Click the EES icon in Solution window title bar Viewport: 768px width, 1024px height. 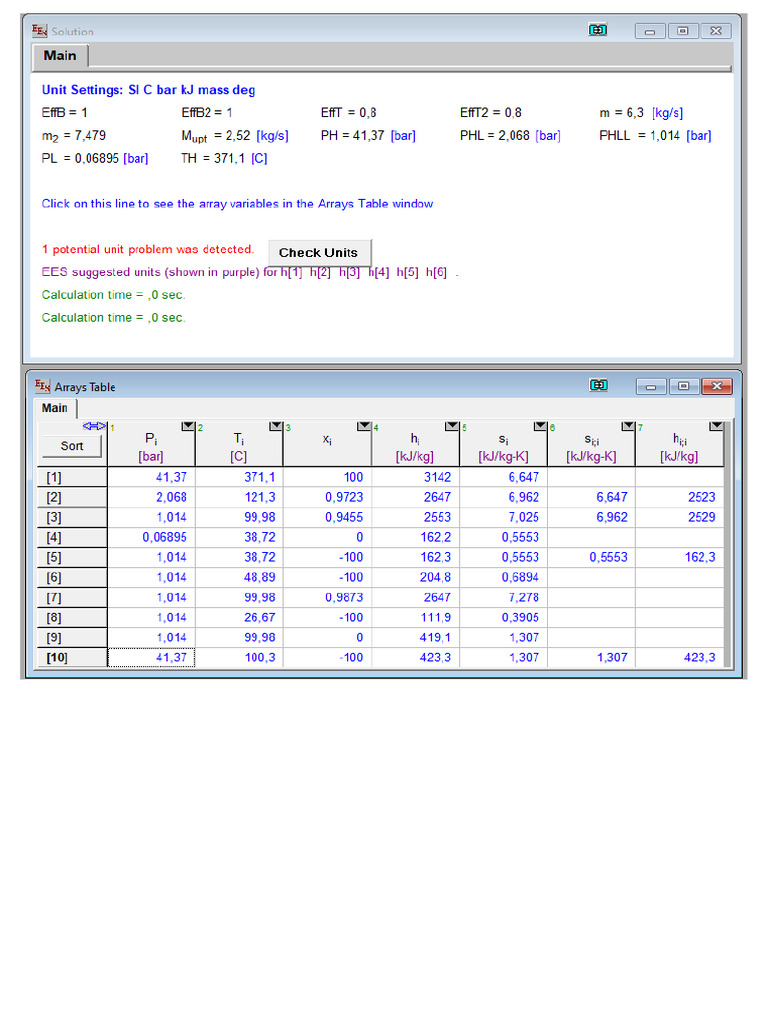pyautogui.click(x=40, y=31)
